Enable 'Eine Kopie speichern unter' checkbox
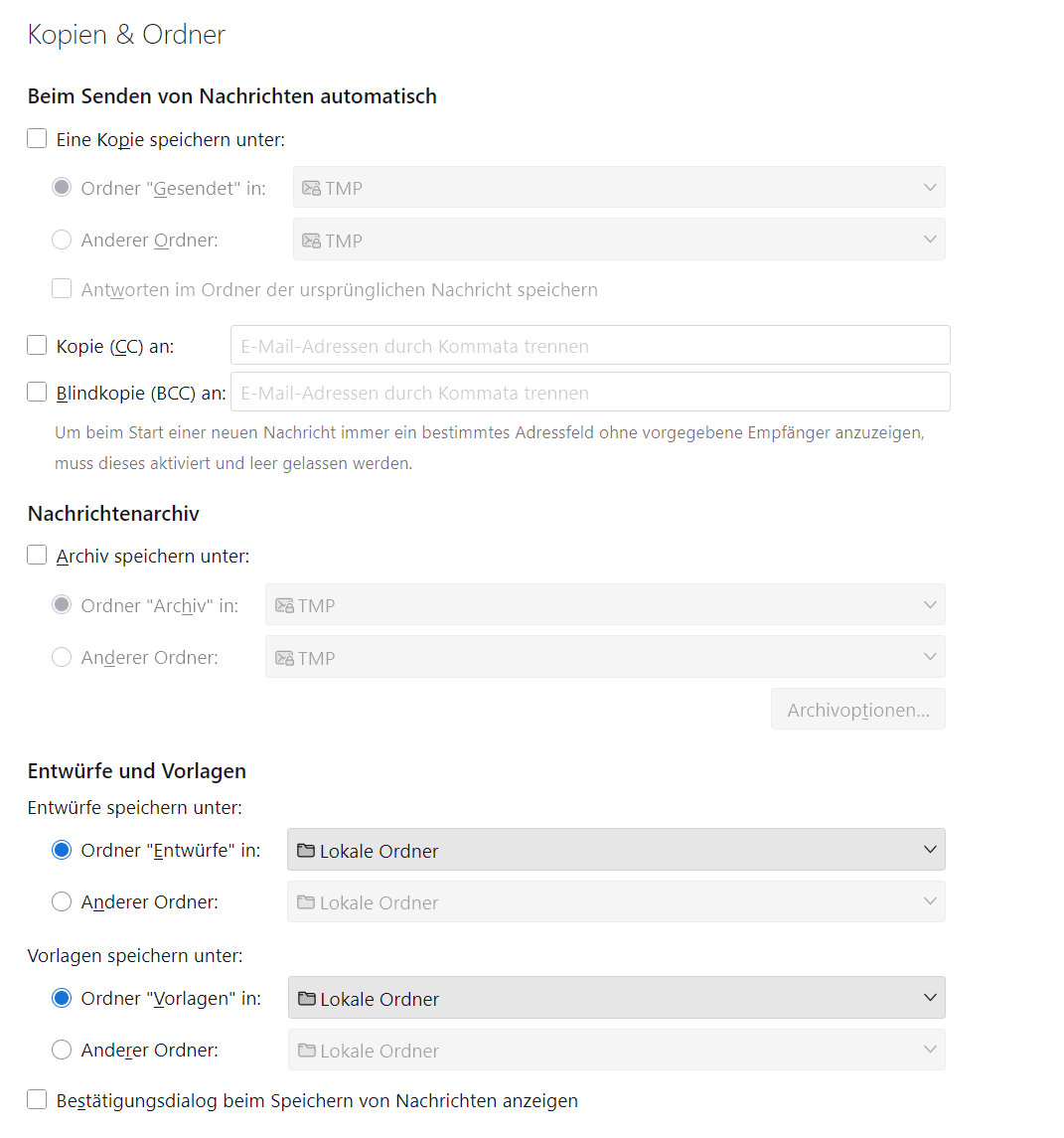This screenshot has height=1138, width=1064. pos(37,139)
